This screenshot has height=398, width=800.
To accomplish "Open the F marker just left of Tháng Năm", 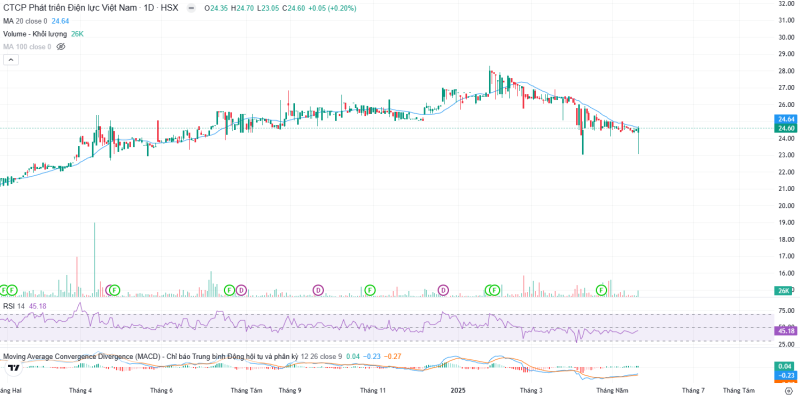I will (x=603, y=290).
